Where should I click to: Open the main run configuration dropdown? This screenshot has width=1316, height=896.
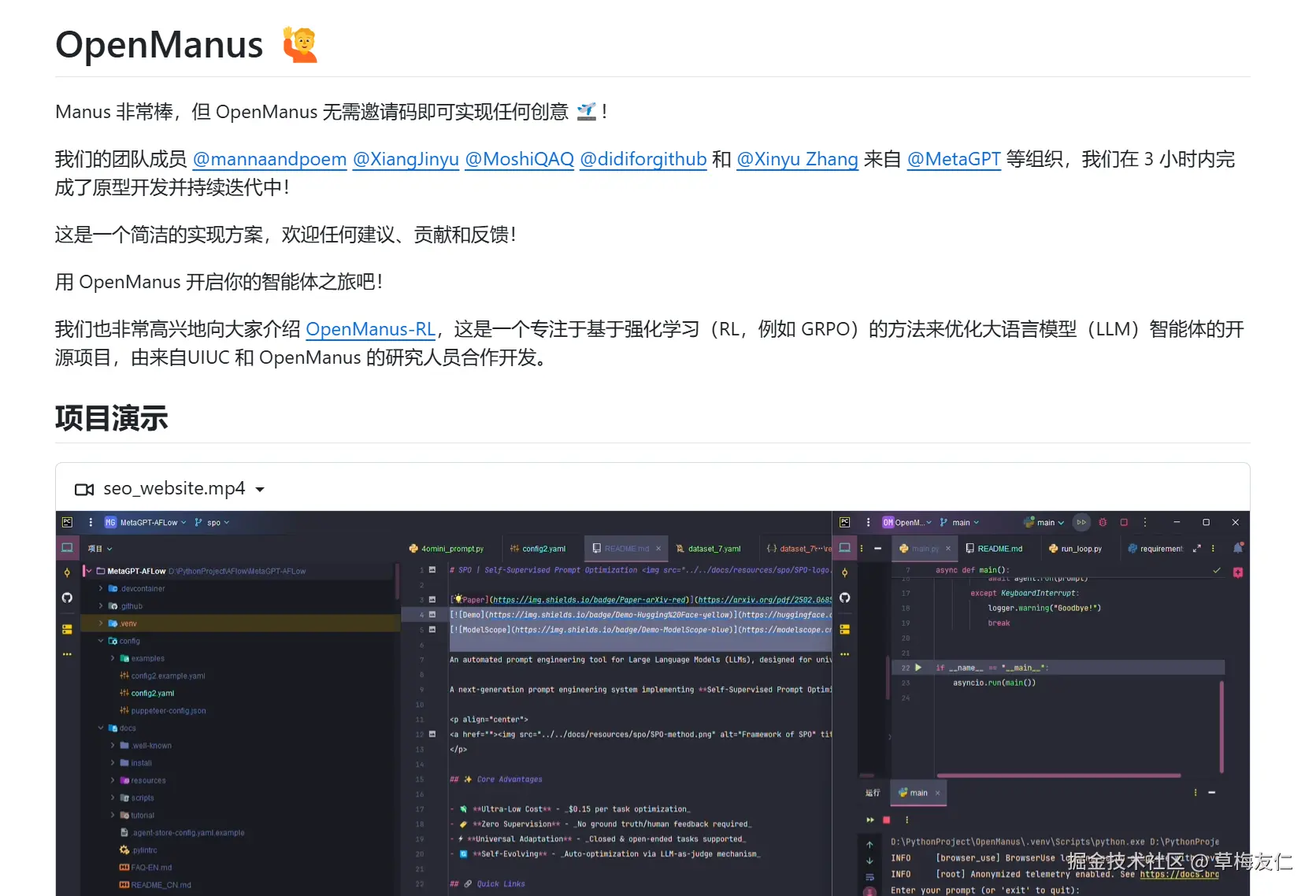coord(1044,522)
